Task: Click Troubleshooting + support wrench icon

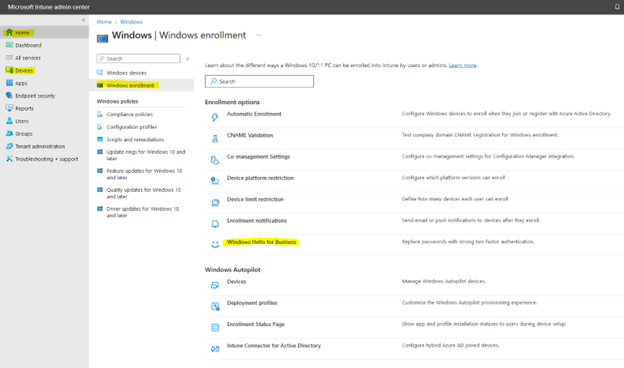Action: [x=10, y=159]
